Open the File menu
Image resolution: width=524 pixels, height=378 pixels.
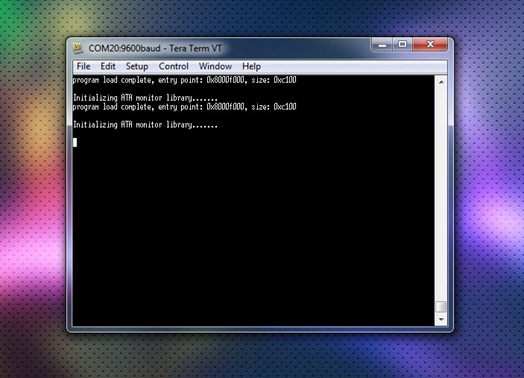click(x=83, y=66)
